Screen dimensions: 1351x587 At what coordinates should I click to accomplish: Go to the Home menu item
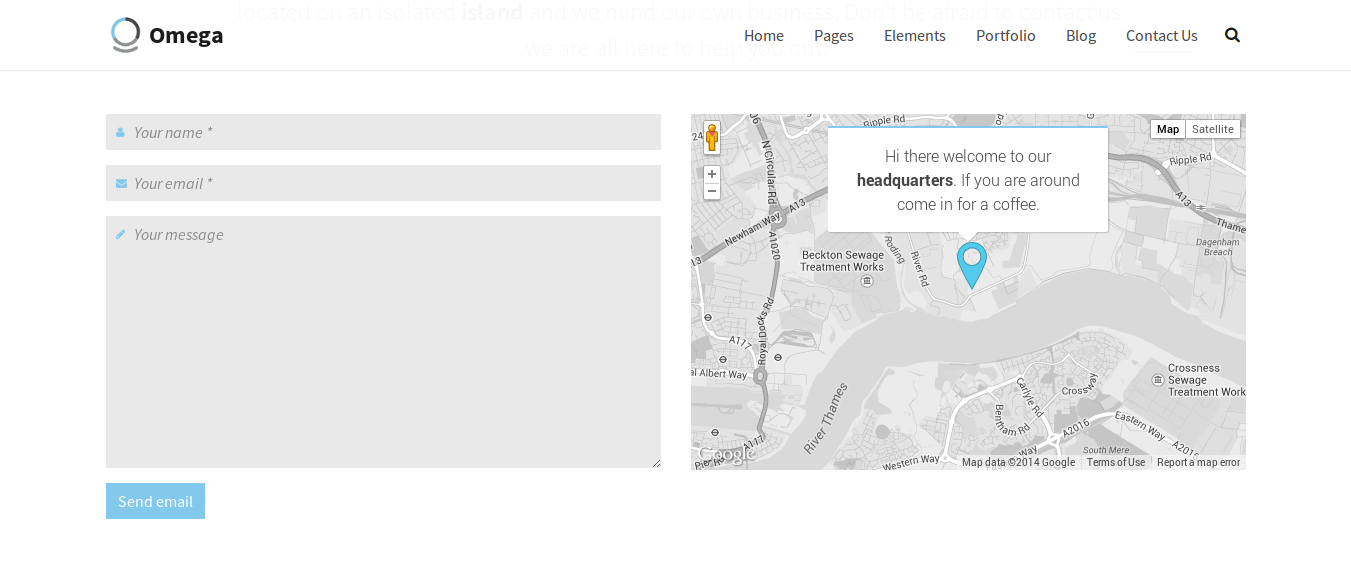tap(763, 36)
